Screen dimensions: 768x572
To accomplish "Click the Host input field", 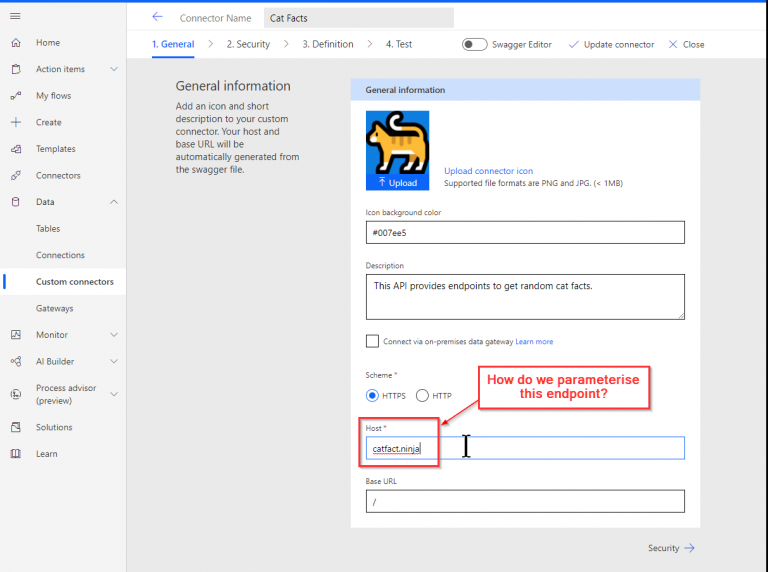I will click(525, 448).
